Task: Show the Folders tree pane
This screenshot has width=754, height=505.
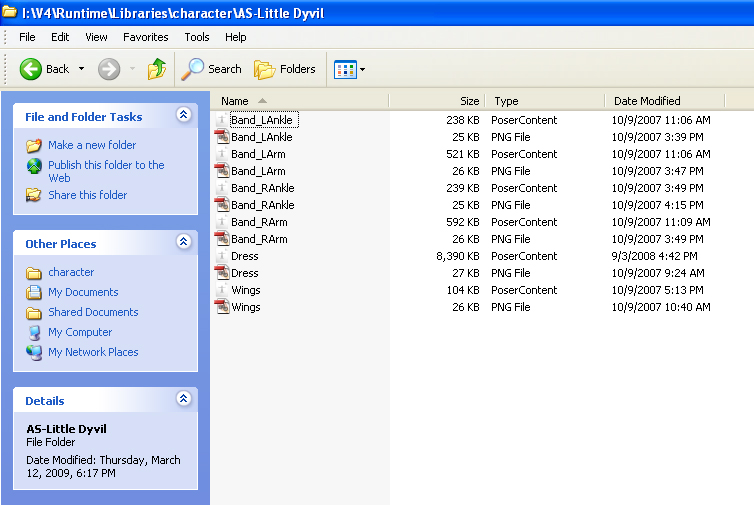Action: point(285,69)
